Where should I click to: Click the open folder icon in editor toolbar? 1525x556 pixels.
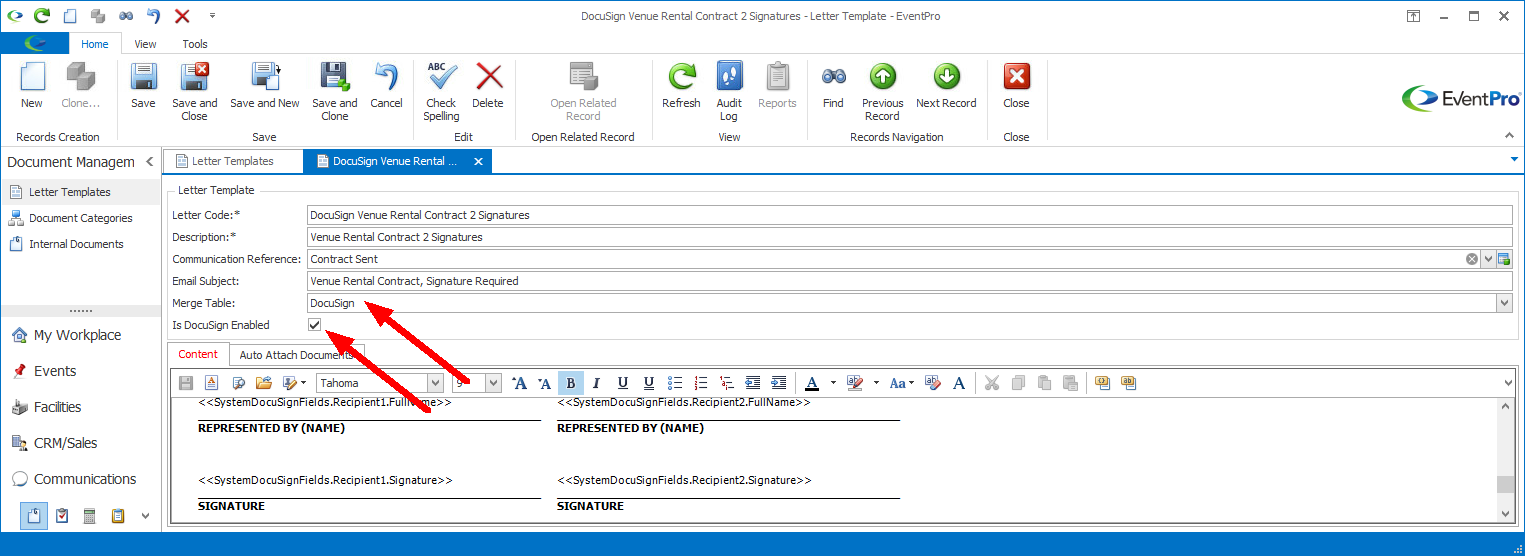point(264,383)
